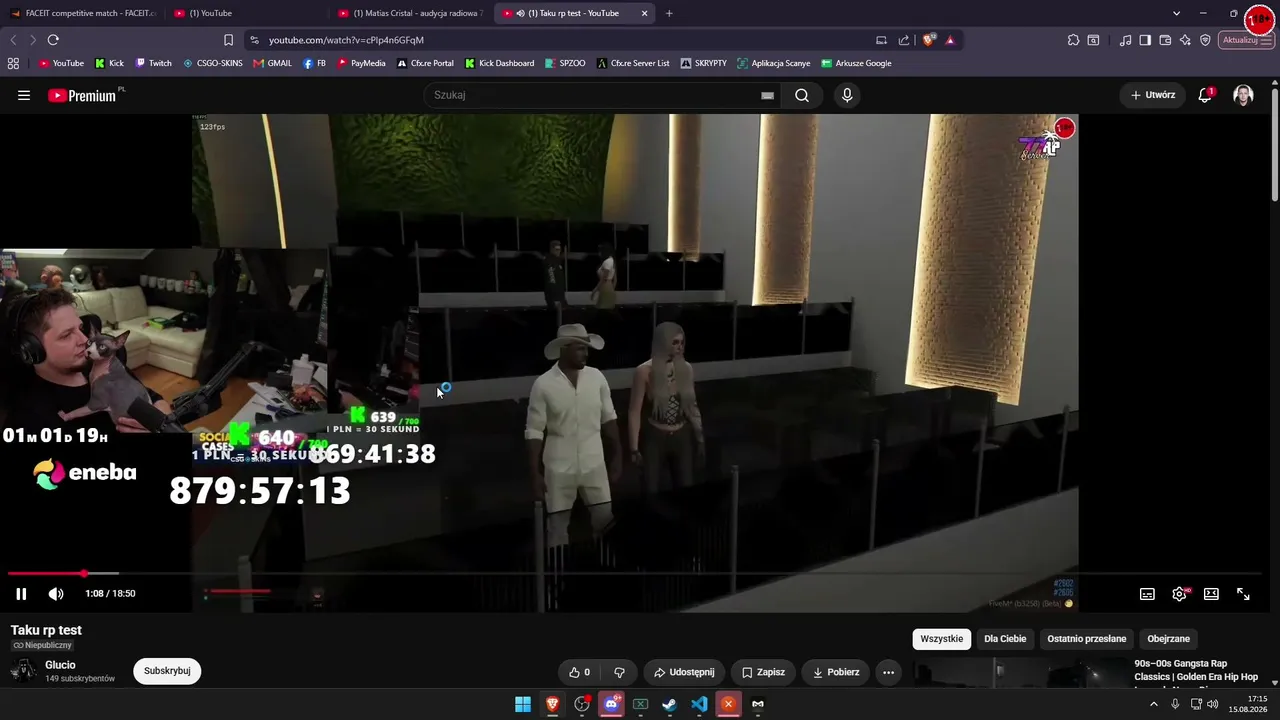Screen dimensions: 1280x720
Task: Select the Wszystkie filter chip
Action: click(941, 639)
